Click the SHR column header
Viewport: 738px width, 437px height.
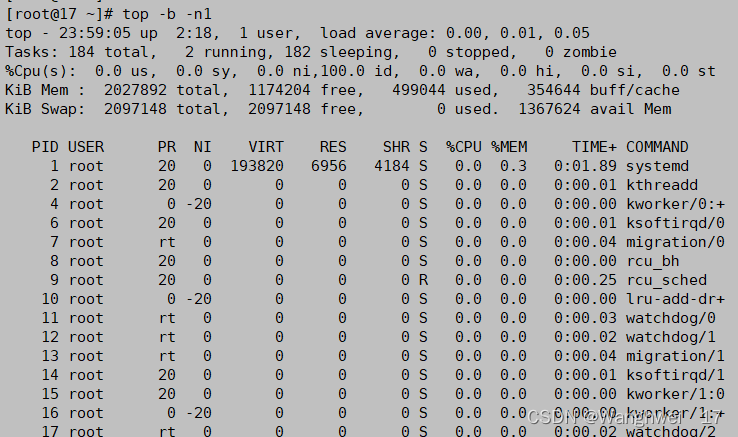coord(396,147)
